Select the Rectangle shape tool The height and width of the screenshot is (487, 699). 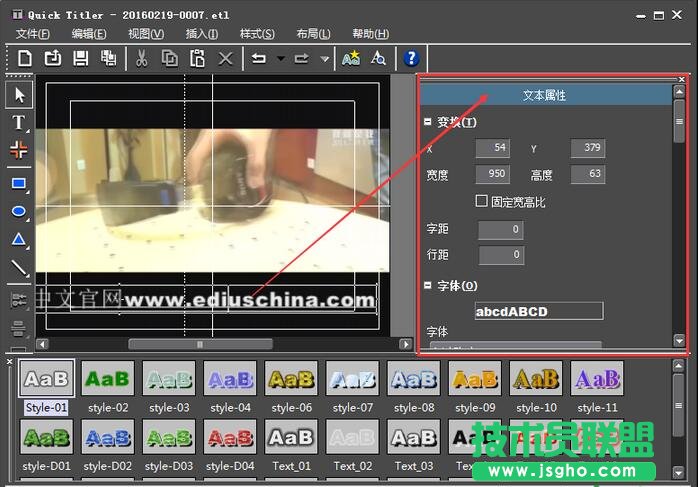tap(19, 184)
